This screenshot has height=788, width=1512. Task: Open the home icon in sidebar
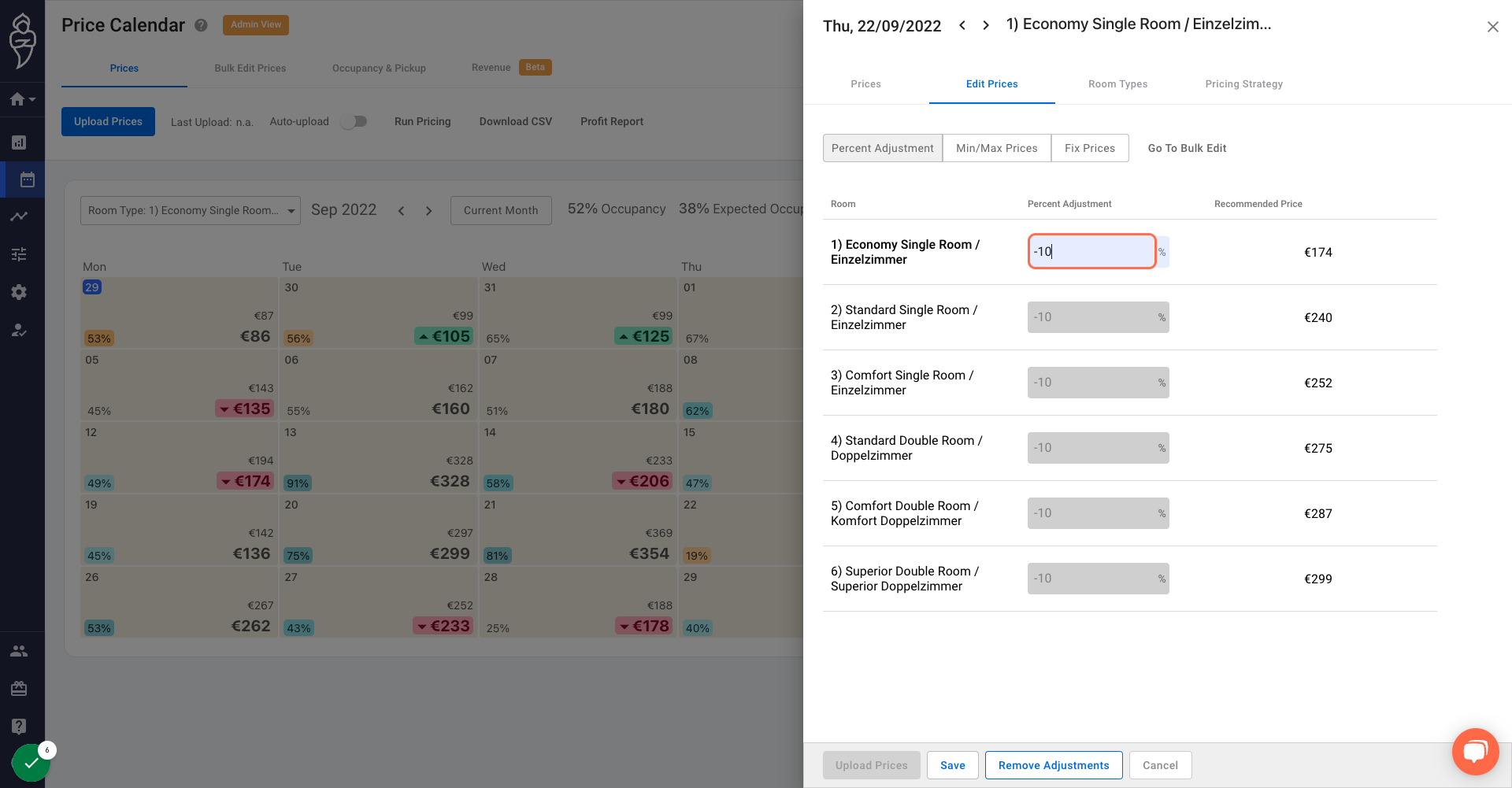click(17, 99)
